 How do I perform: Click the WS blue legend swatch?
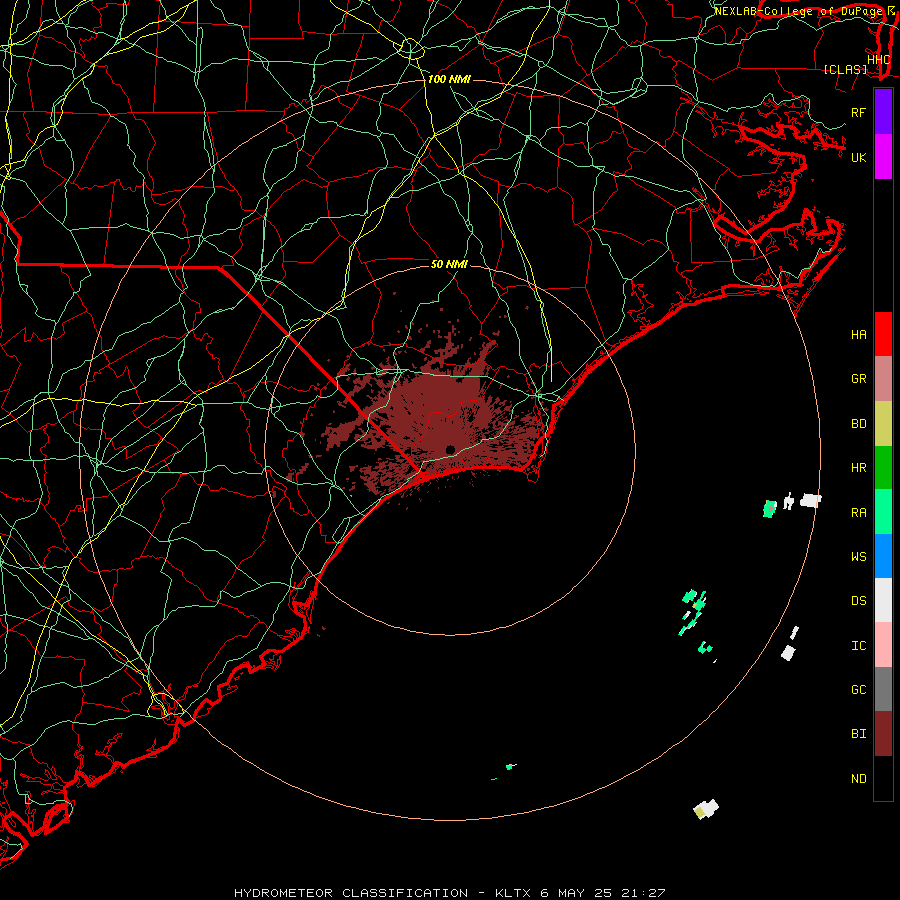[883, 556]
